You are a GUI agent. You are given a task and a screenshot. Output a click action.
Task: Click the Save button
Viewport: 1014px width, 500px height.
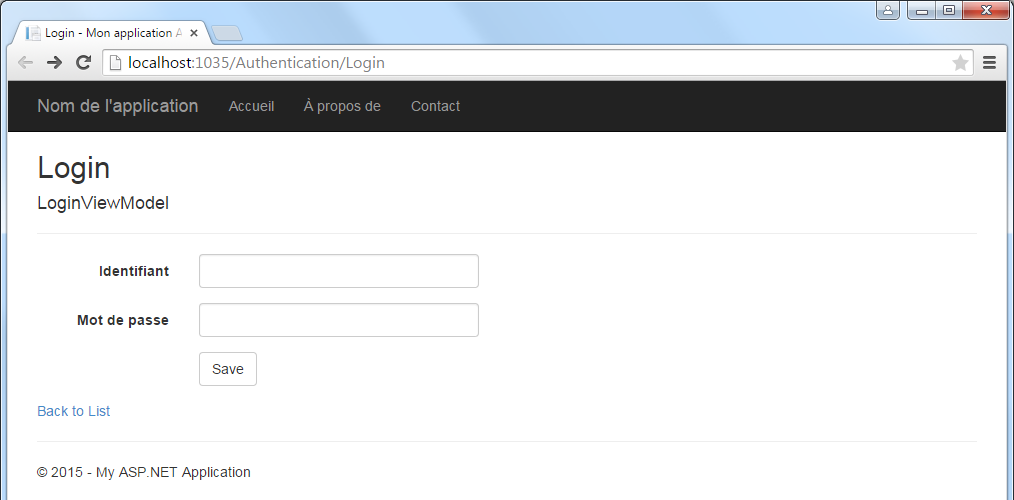[228, 369]
